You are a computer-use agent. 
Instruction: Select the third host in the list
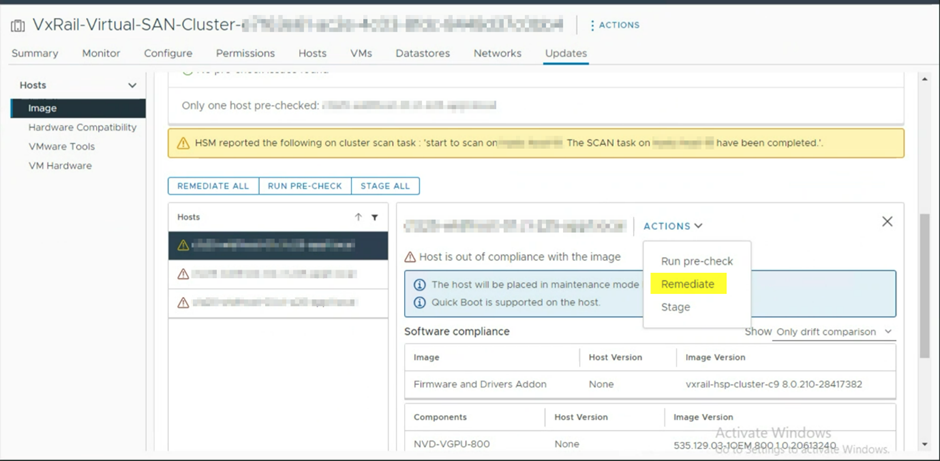278,303
